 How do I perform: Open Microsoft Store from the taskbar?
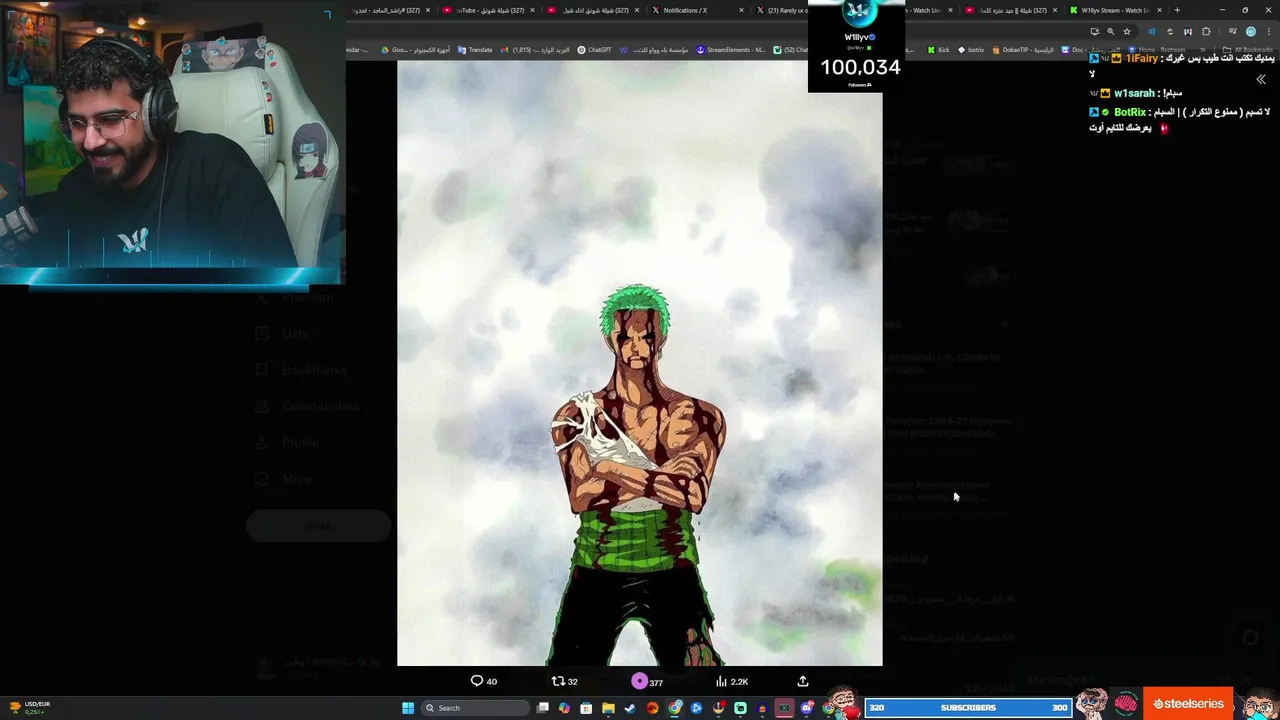point(586,708)
